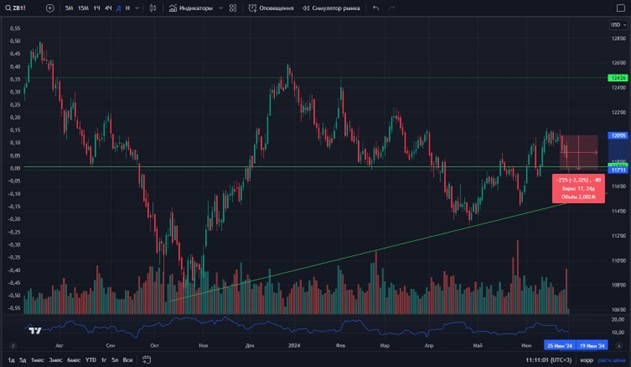Open the go-to-date calendar icon

pyautogui.click(x=146, y=360)
